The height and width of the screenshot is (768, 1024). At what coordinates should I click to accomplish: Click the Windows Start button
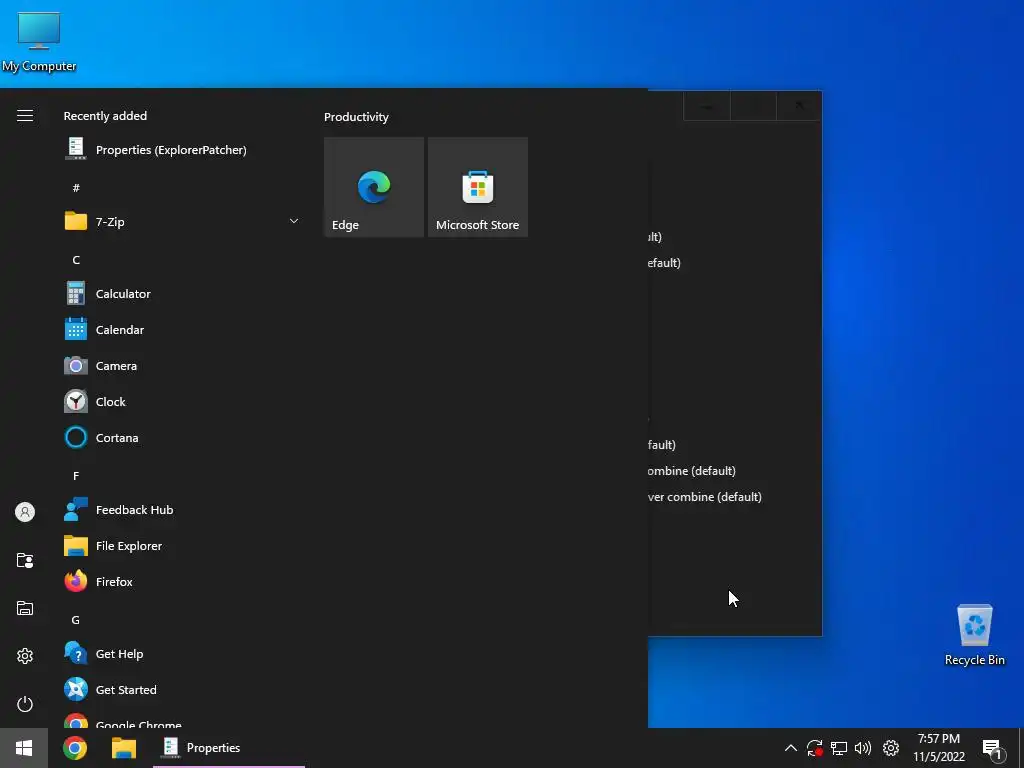(x=24, y=748)
